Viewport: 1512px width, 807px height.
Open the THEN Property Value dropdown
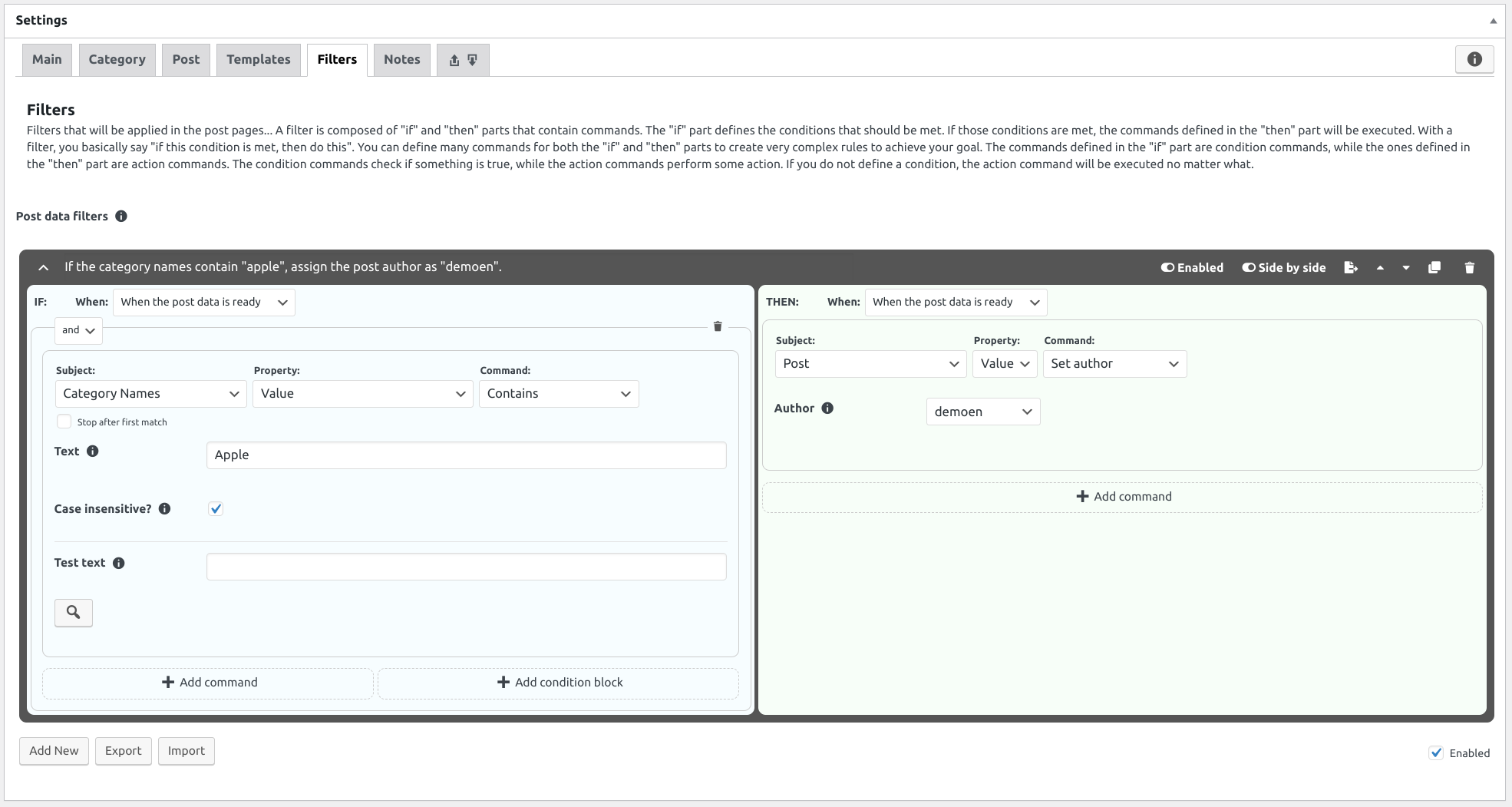point(1005,364)
